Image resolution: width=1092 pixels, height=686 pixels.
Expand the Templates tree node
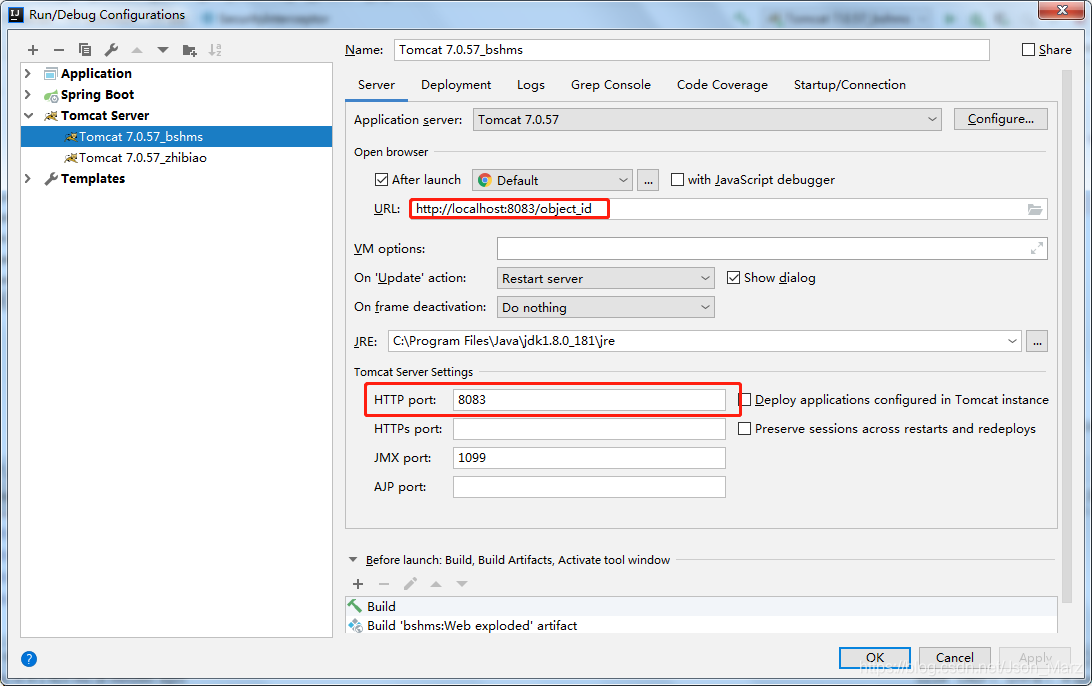(28, 178)
